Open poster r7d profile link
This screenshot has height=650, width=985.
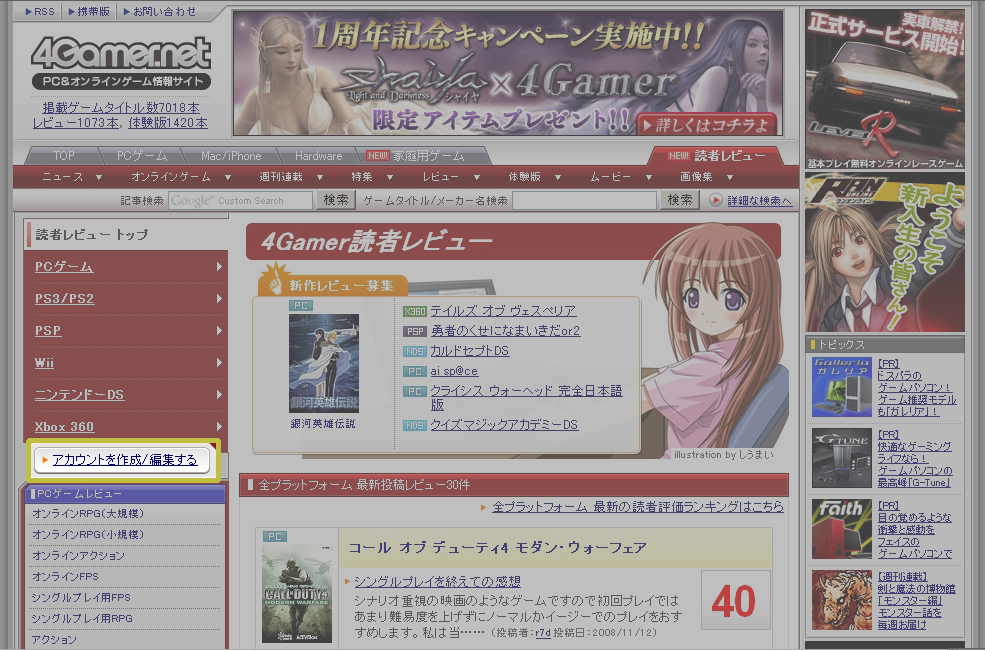543,633
